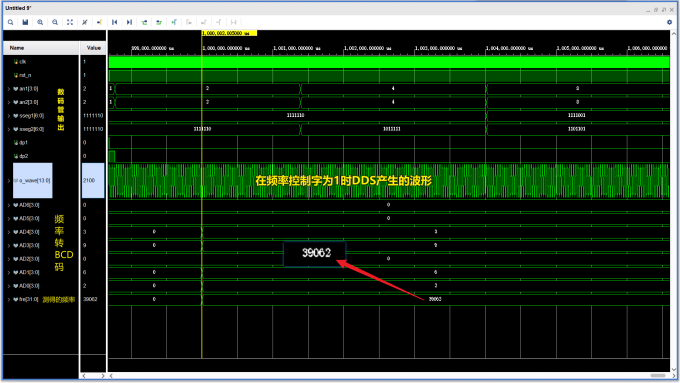The width and height of the screenshot is (680, 383).
Task: Go to previous signal transition
Action: (144, 22)
